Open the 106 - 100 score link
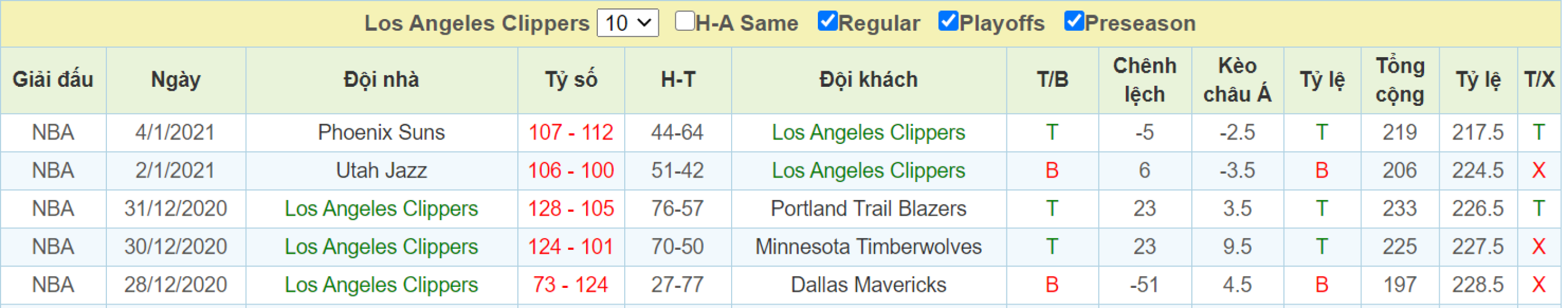Image resolution: width=1568 pixels, height=308 pixels. tap(571, 170)
